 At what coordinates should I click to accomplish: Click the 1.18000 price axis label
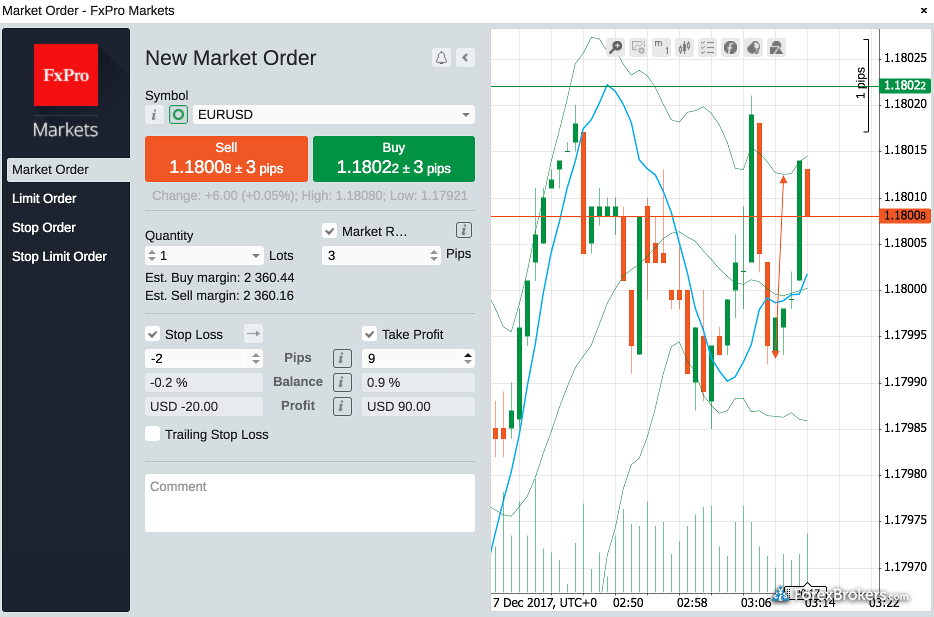click(x=905, y=289)
